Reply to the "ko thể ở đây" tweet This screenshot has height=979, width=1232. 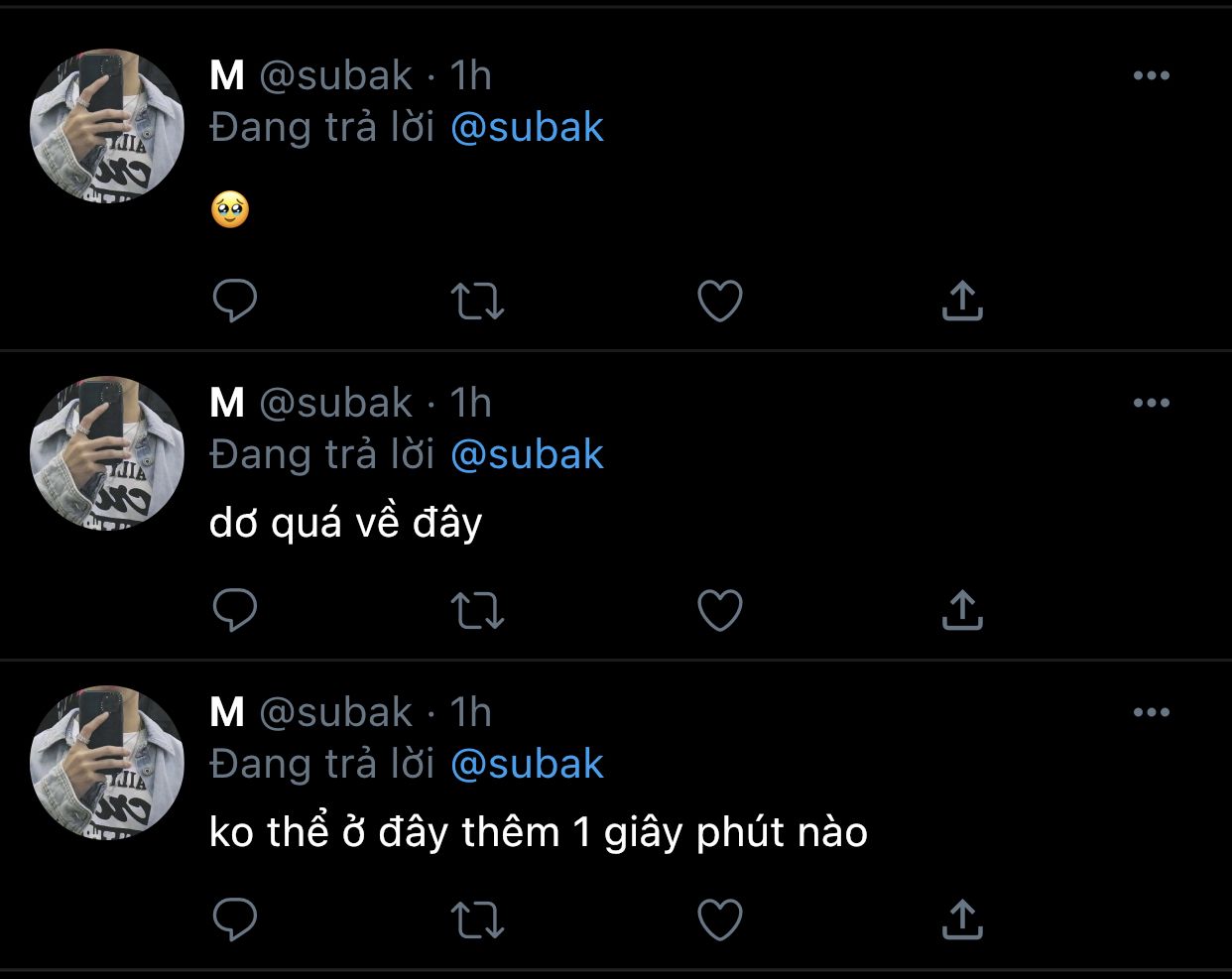tap(235, 919)
